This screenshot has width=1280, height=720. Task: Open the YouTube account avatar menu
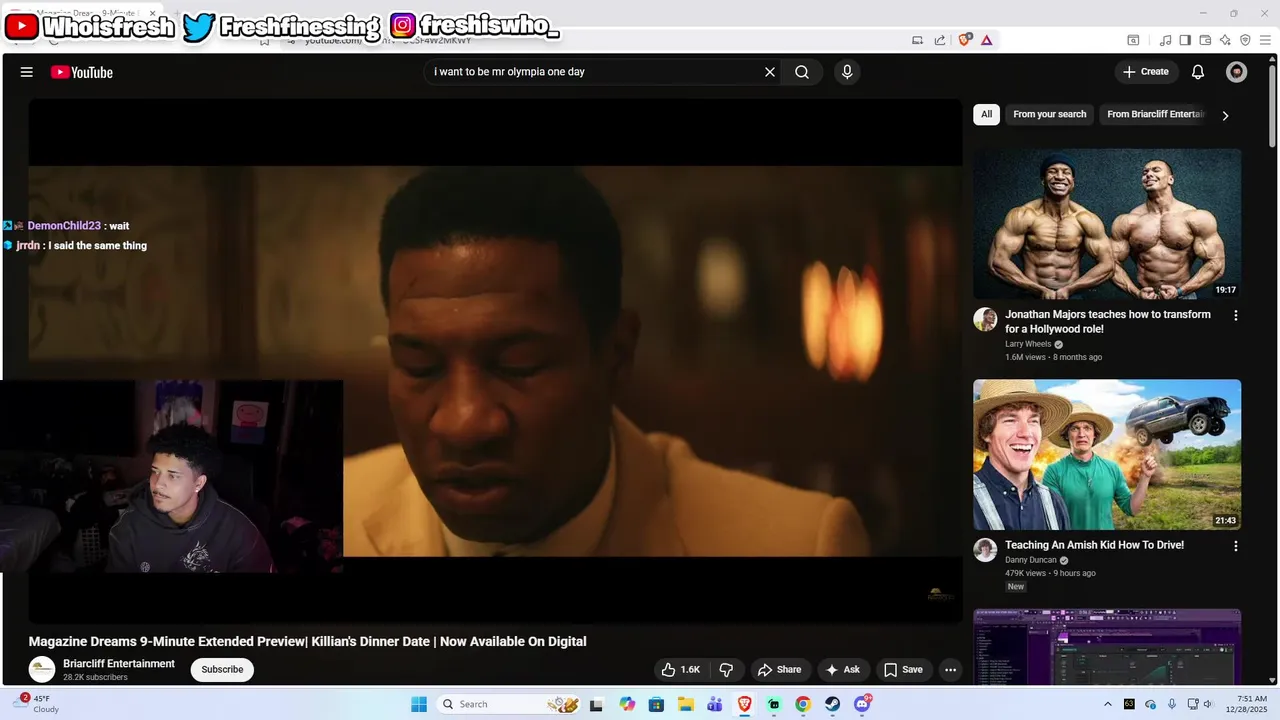pyautogui.click(x=1237, y=72)
